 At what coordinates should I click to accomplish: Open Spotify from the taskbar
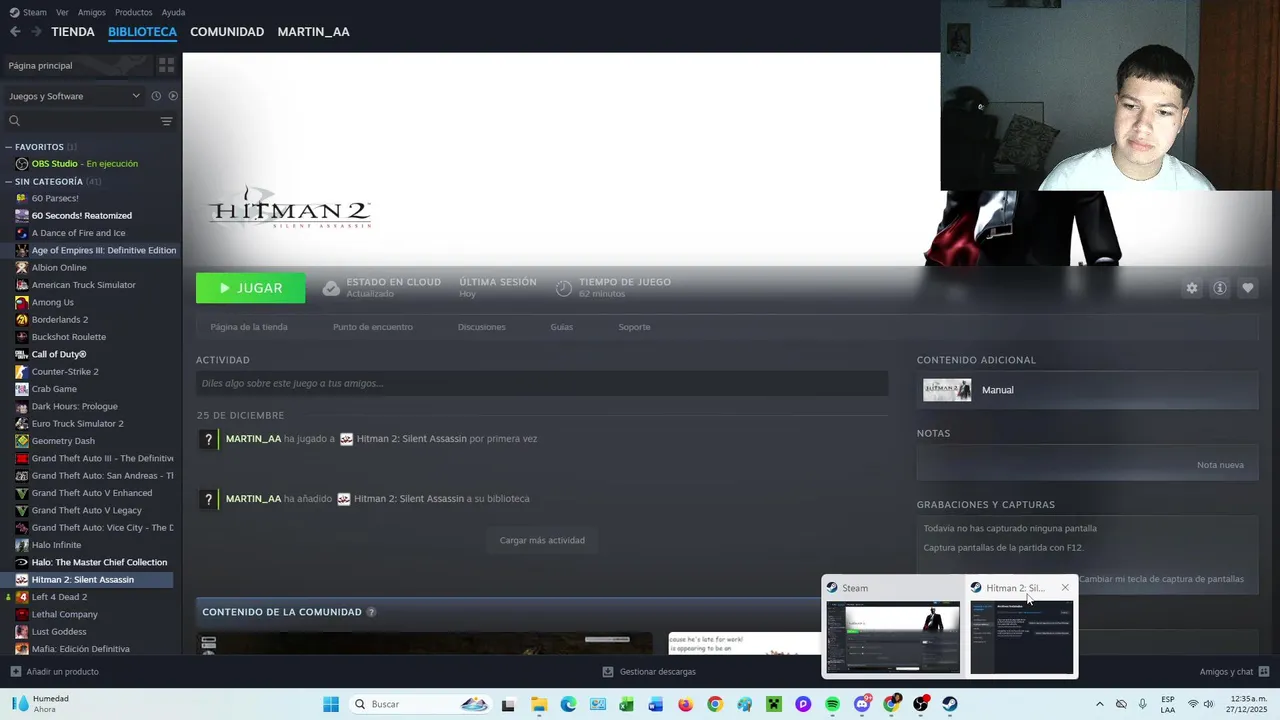pos(833,704)
